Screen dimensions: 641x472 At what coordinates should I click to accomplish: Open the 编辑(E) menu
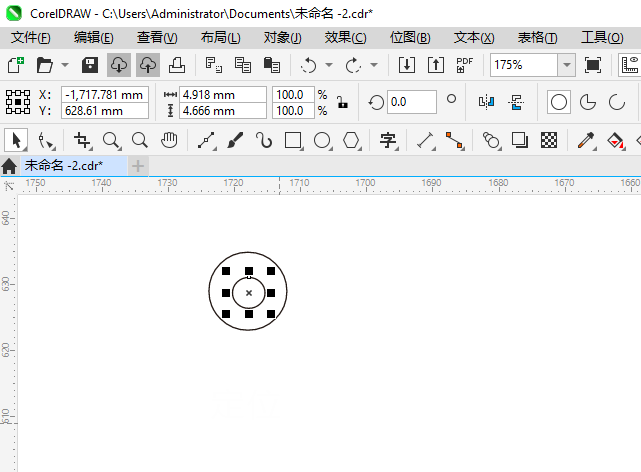[94, 38]
